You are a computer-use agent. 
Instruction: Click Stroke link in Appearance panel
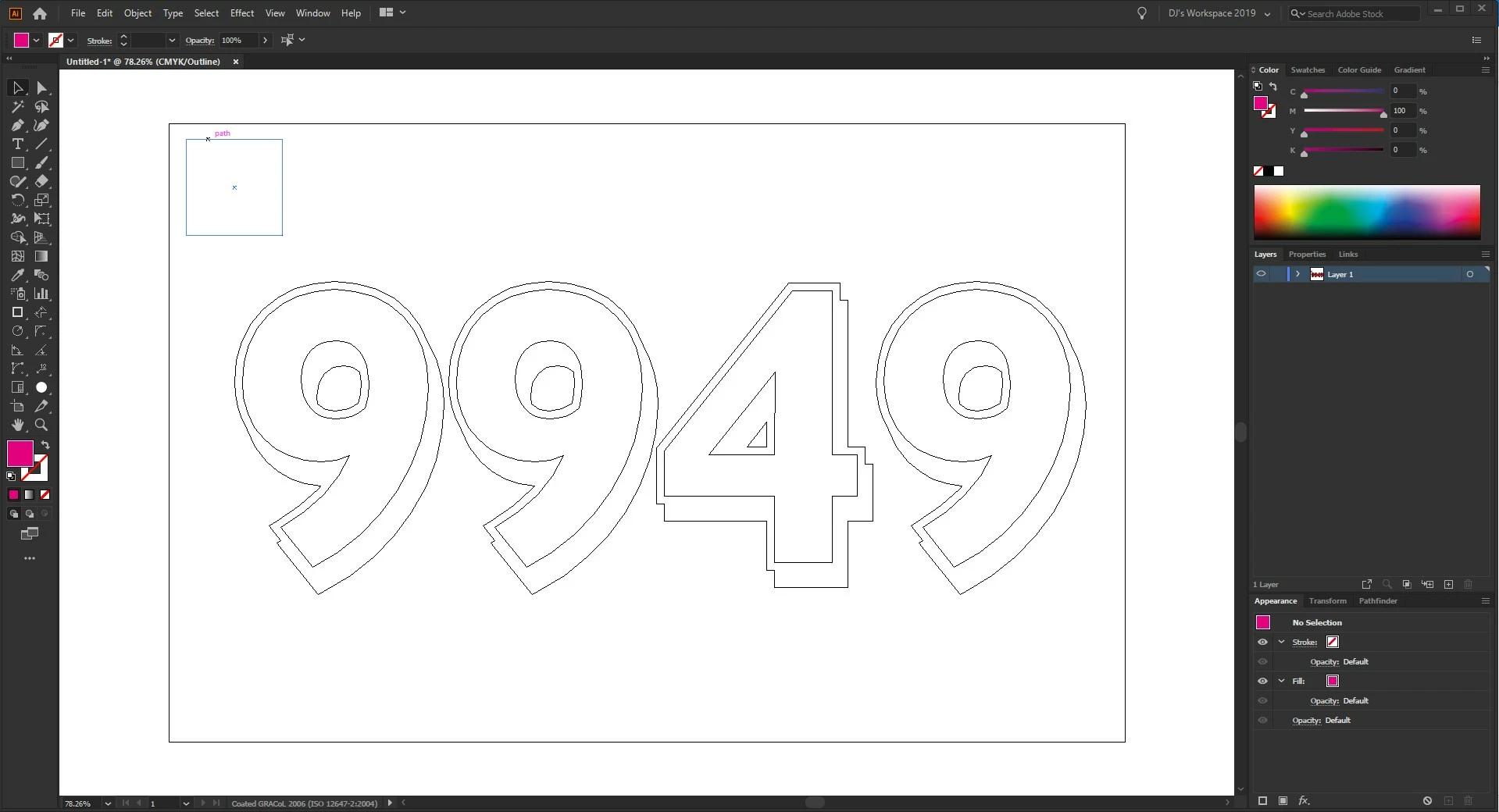tap(1304, 642)
